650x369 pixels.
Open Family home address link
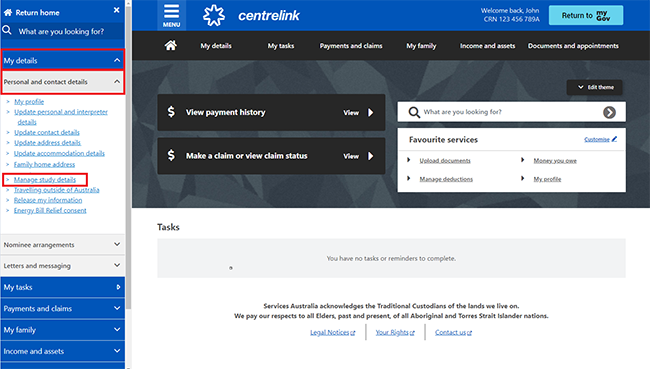point(44,165)
